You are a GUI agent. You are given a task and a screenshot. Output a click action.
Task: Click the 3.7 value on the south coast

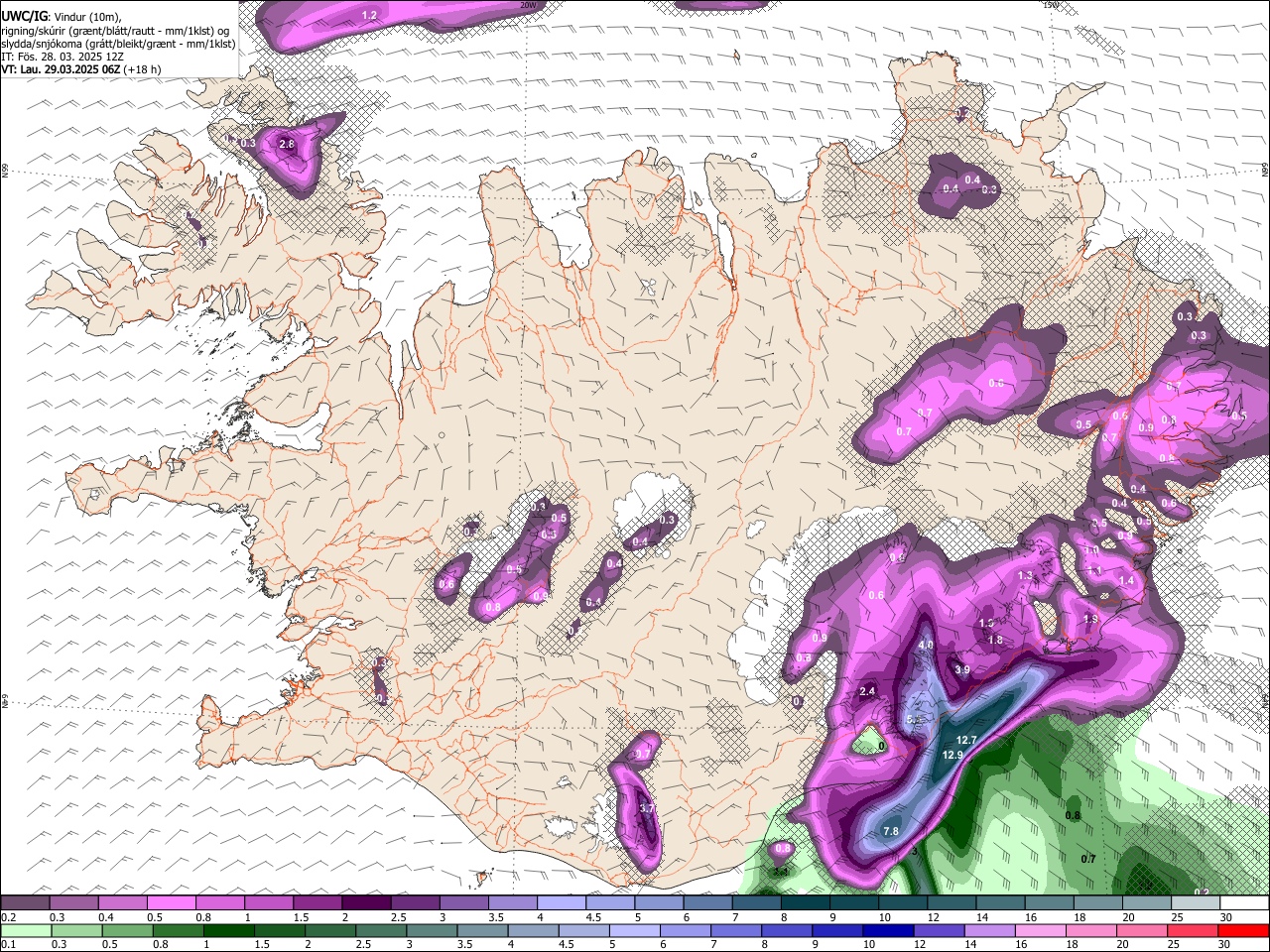tap(647, 808)
